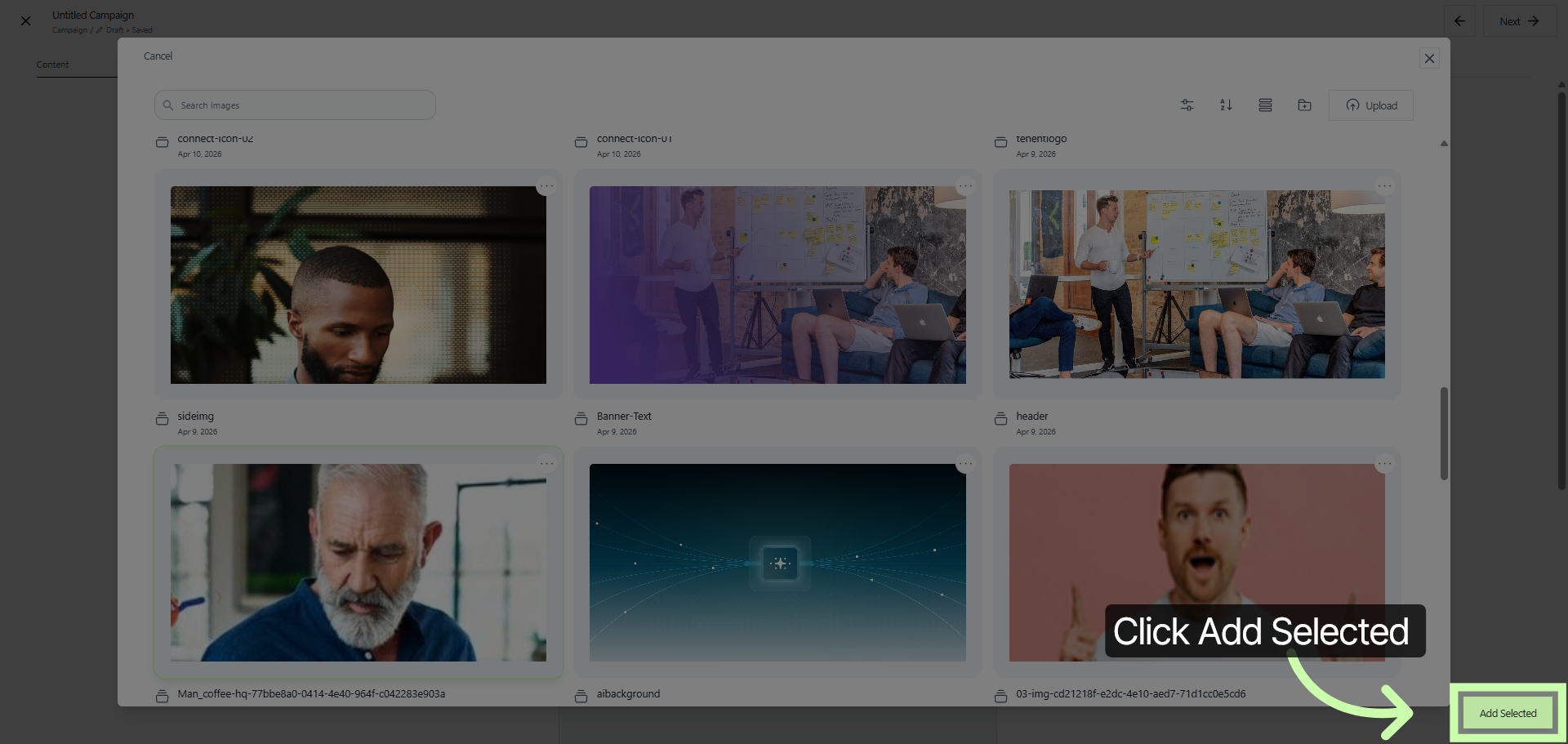1568x744 pixels.
Task: Open options menu for Man_coffee image
Action: (x=546, y=464)
